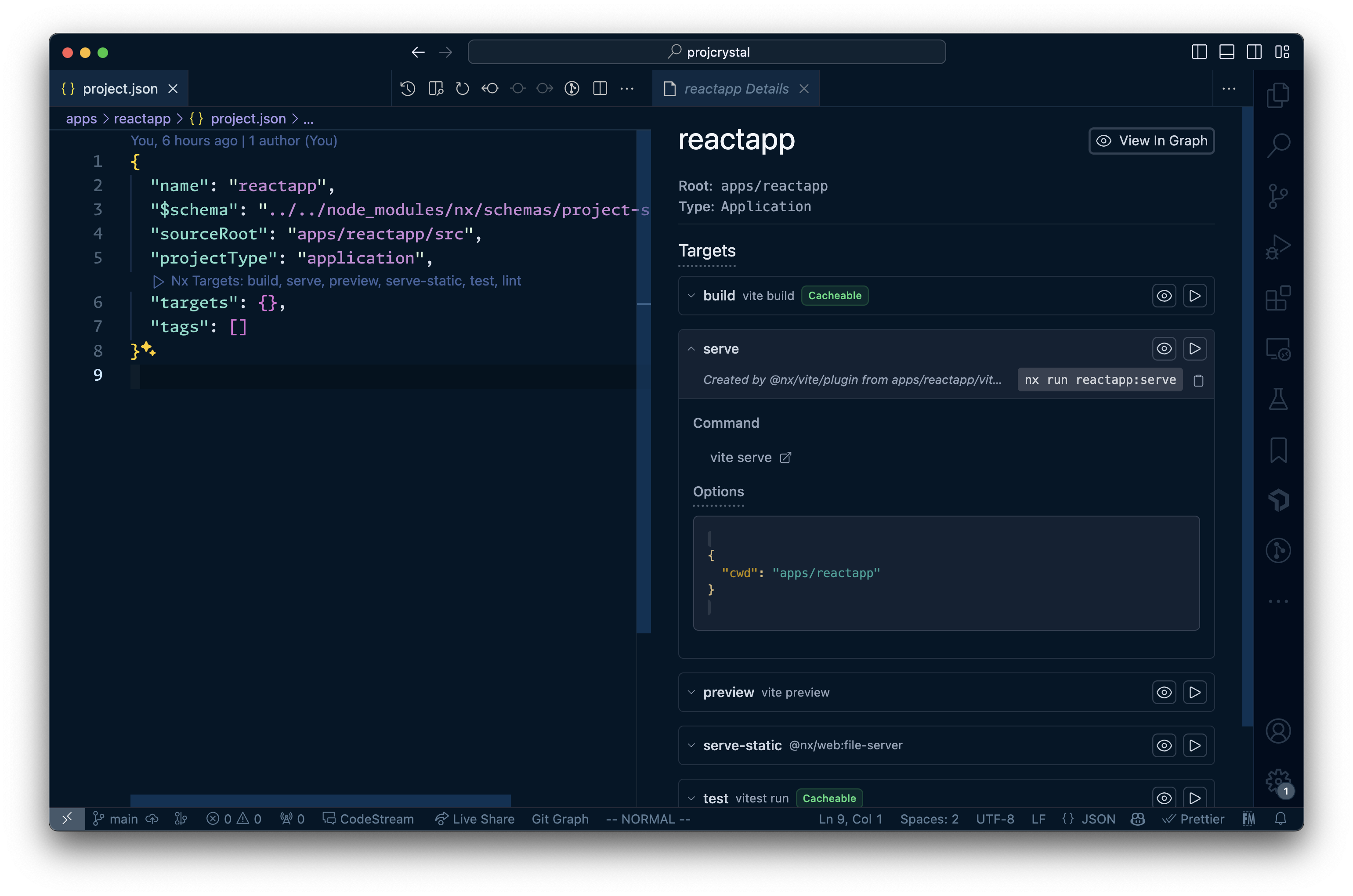Expand the serve-static target chevron
This screenshot has height=896, width=1353.
pyautogui.click(x=691, y=745)
